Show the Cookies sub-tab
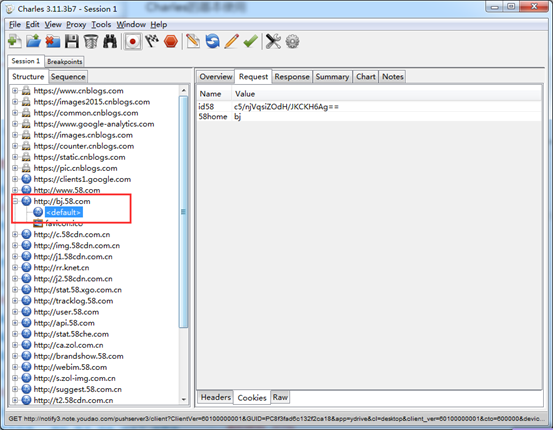Screen dimensions: 553x430 click(x=252, y=398)
